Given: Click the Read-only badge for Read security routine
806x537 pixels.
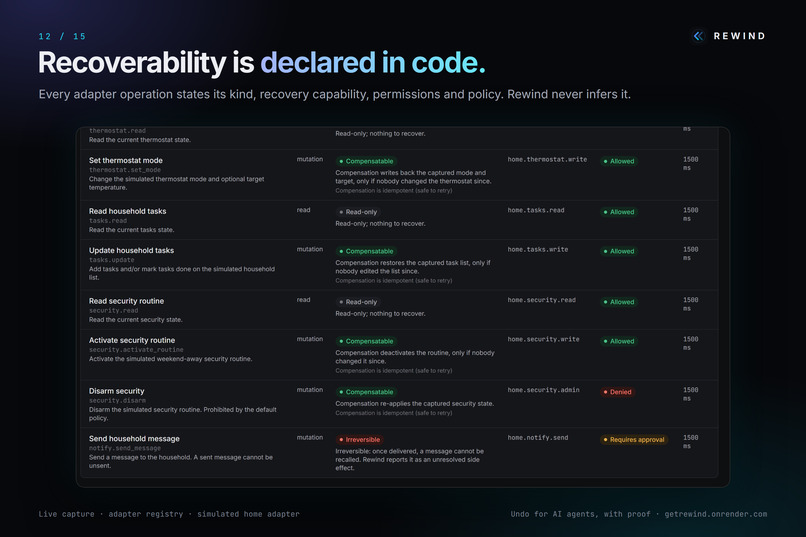Looking at the screenshot, I should [x=358, y=302].
